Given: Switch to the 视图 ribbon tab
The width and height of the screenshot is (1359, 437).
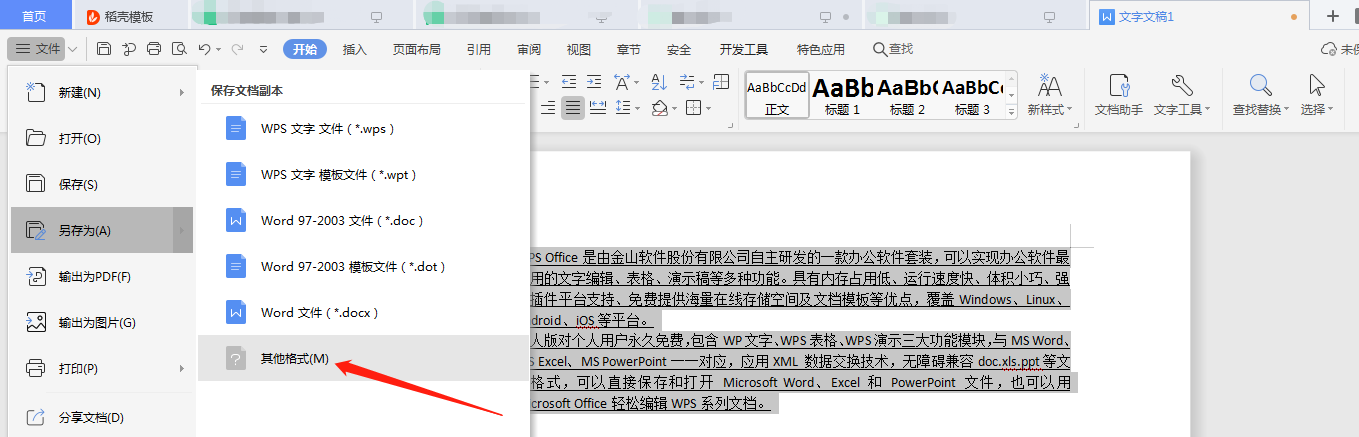Looking at the screenshot, I should click(579, 49).
